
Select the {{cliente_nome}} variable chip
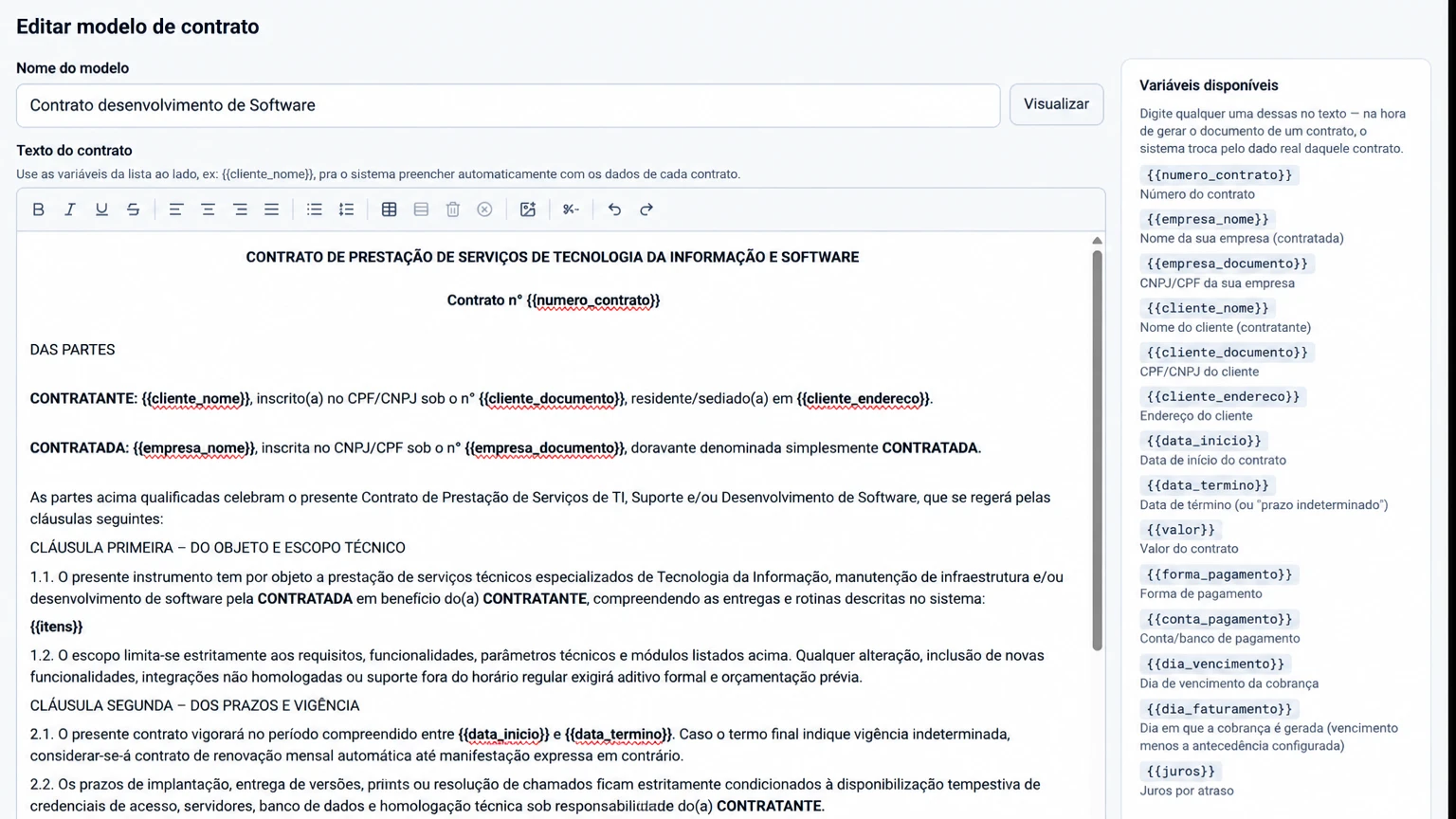1208,308
